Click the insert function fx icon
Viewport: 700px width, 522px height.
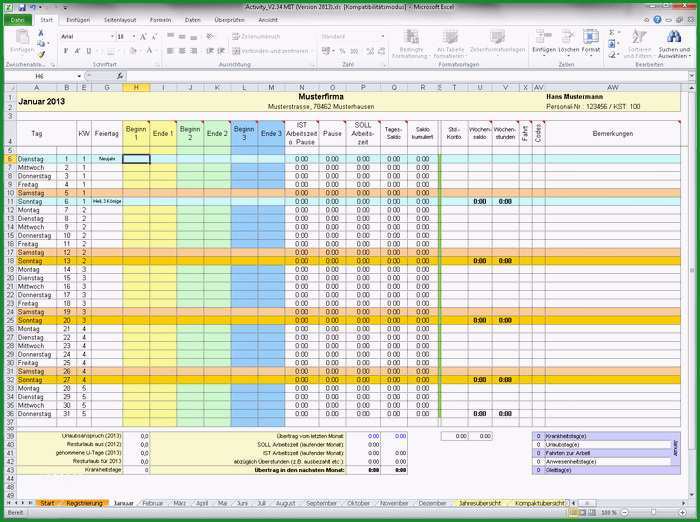tap(120, 76)
